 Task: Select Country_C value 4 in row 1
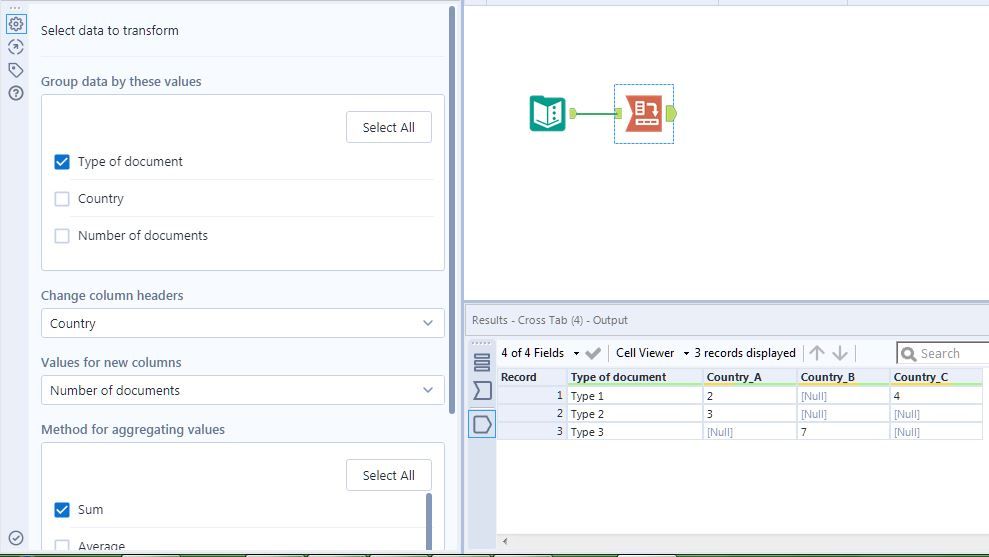point(936,396)
